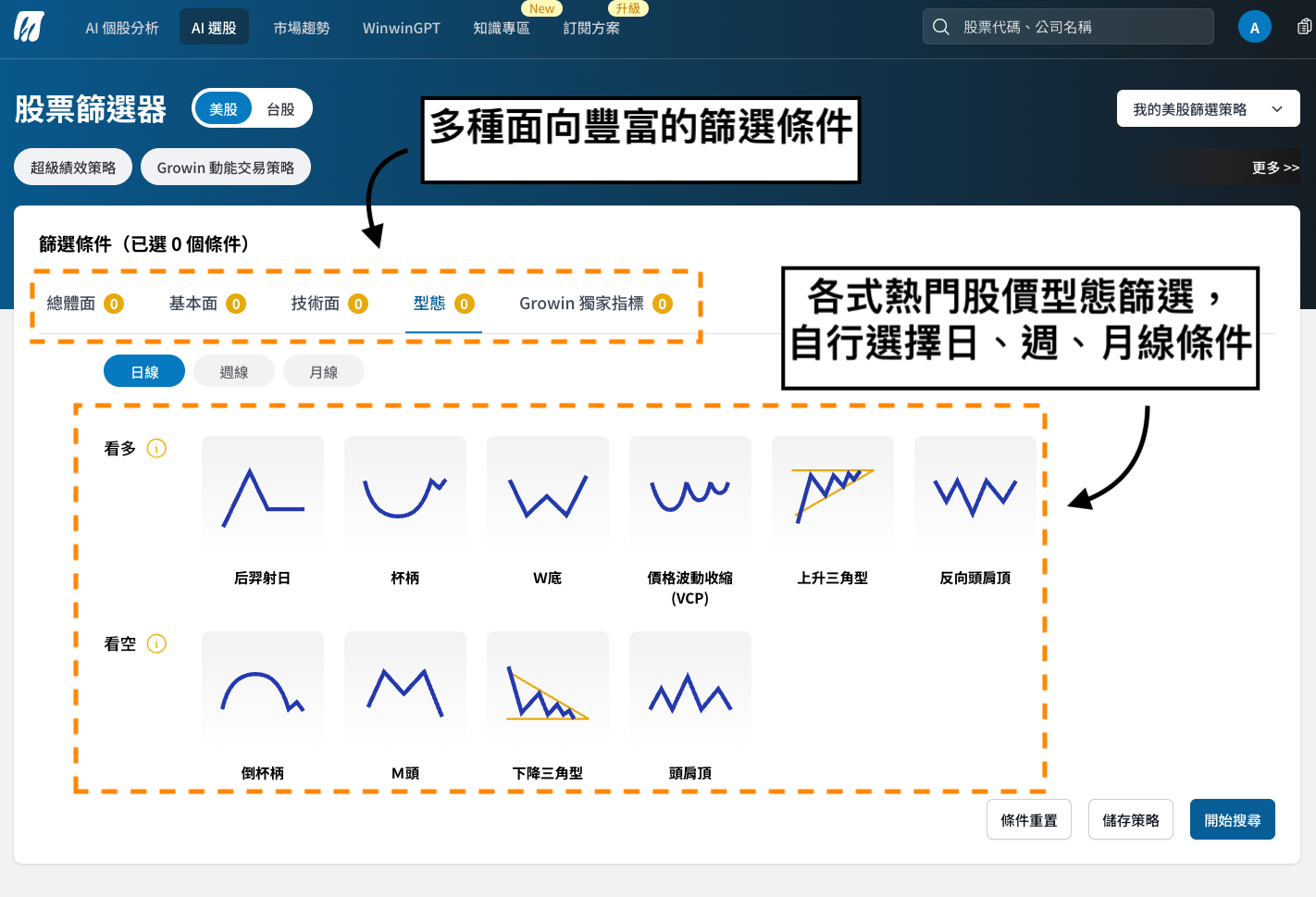Open the user account avatar menu

(1254, 27)
